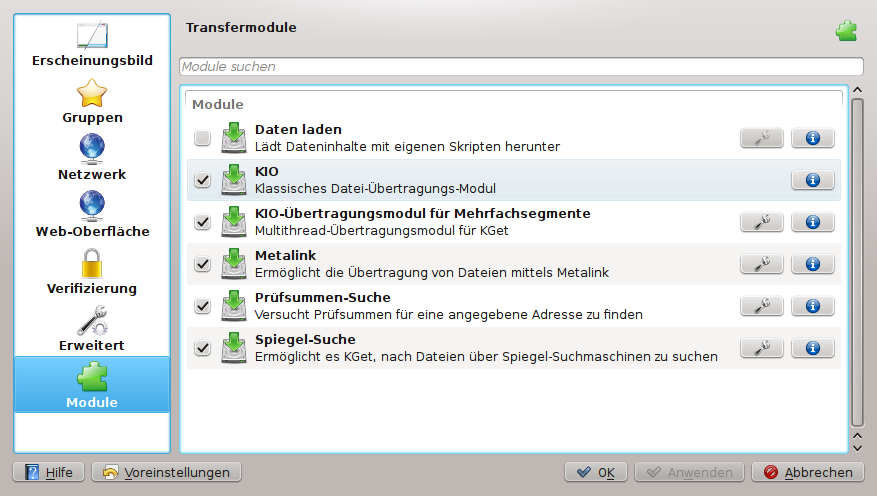
Task: Open the Gruppen settings page
Action: [x=92, y=102]
